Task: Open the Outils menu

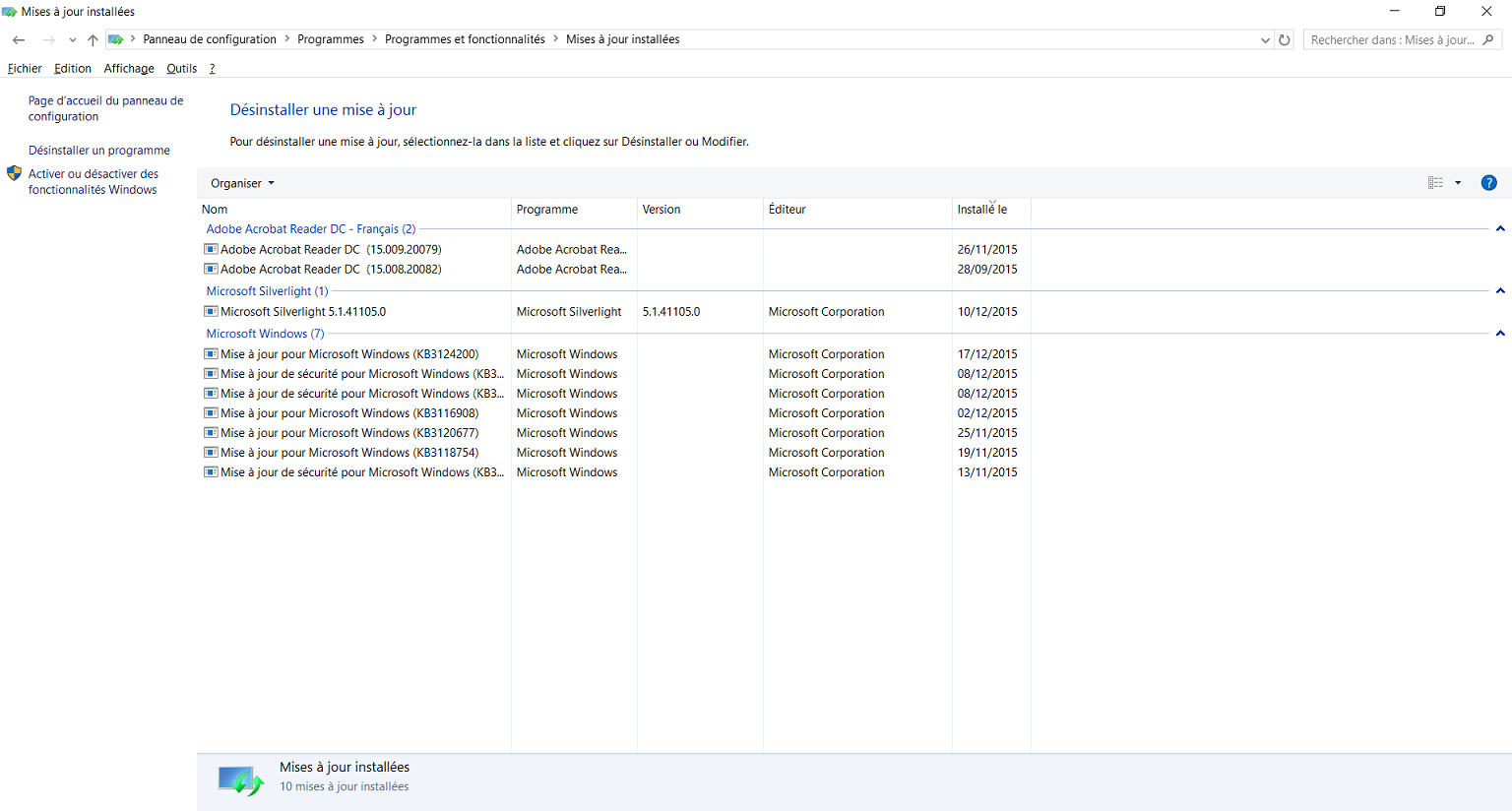Action: pos(182,68)
